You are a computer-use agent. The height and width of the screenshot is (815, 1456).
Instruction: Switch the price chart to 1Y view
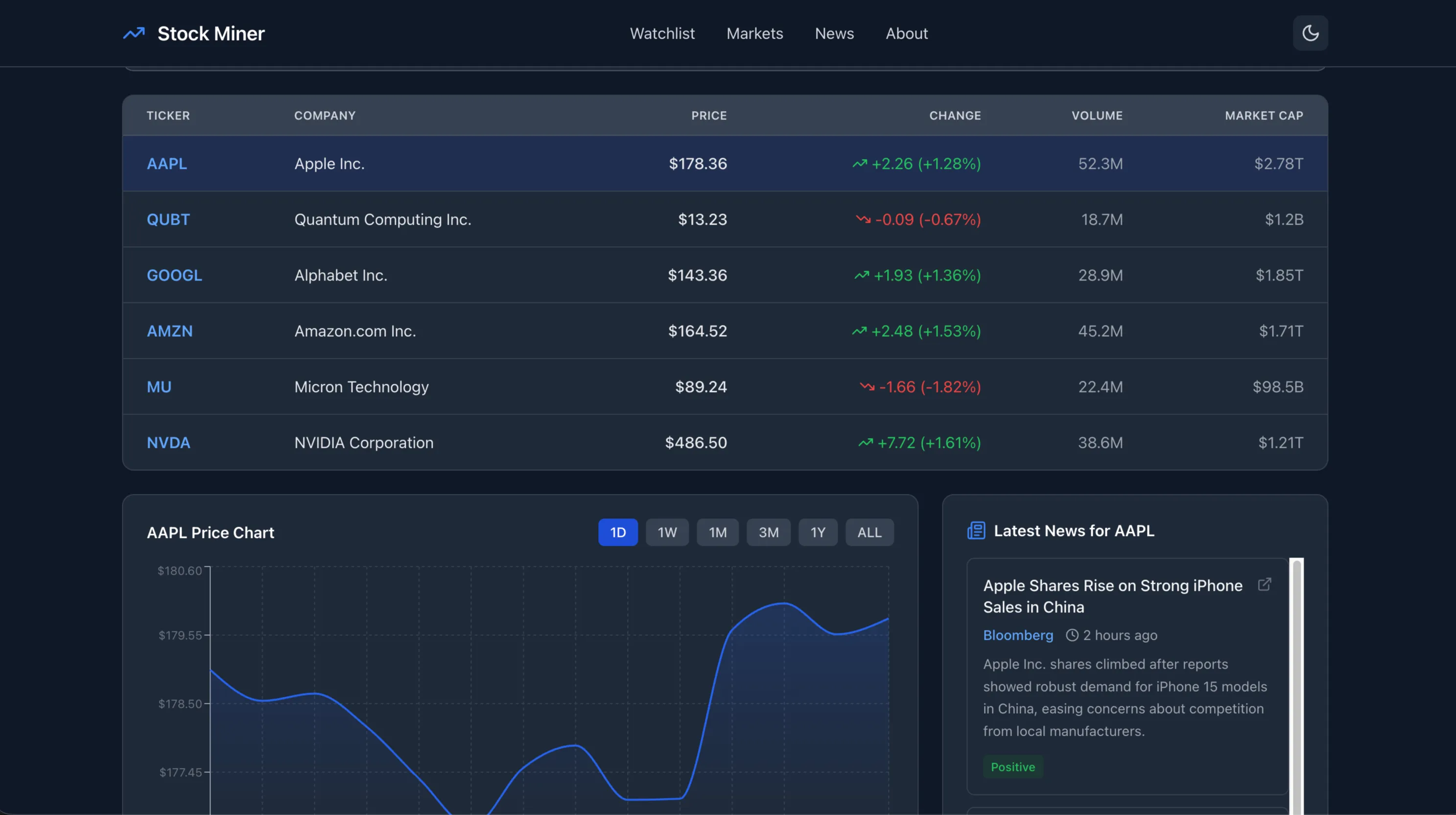pos(817,532)
